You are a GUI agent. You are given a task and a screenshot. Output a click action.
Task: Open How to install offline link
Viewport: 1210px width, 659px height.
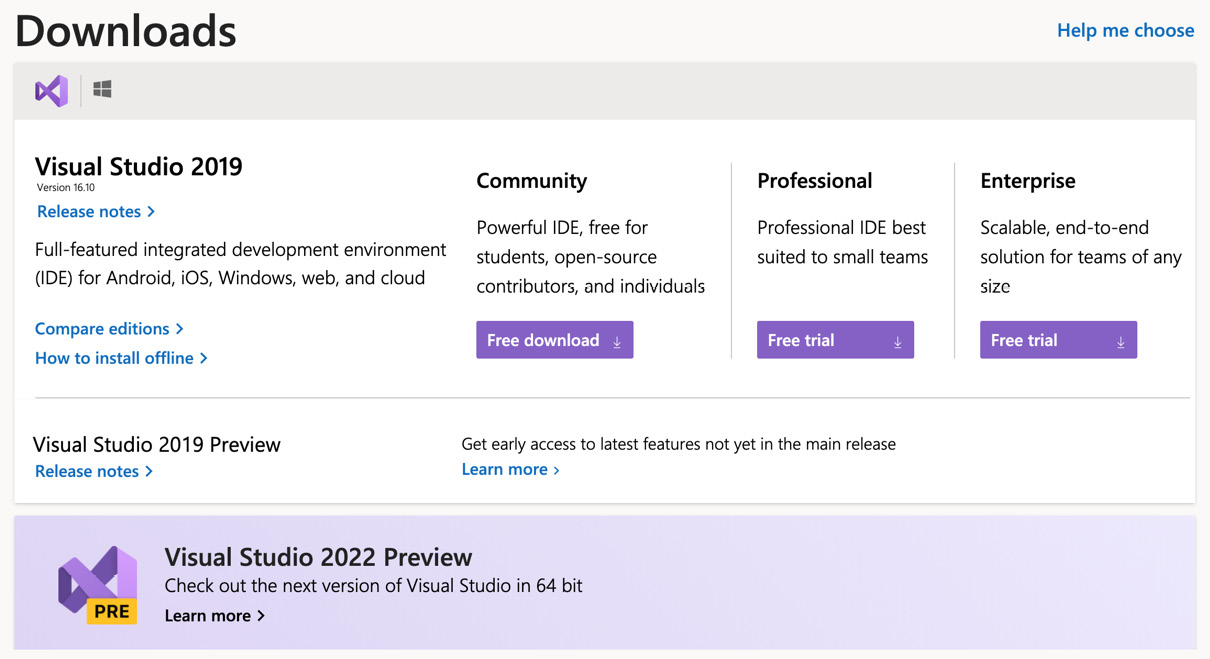click(x=121, y=357)
